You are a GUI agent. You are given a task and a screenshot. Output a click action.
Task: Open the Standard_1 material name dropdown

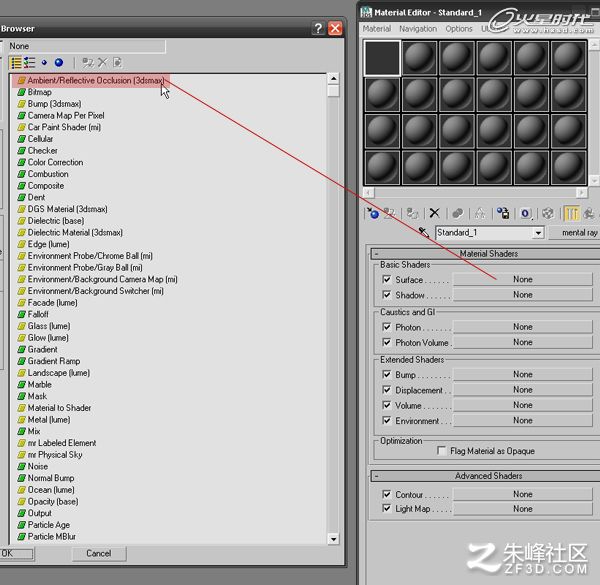(538, 233)
